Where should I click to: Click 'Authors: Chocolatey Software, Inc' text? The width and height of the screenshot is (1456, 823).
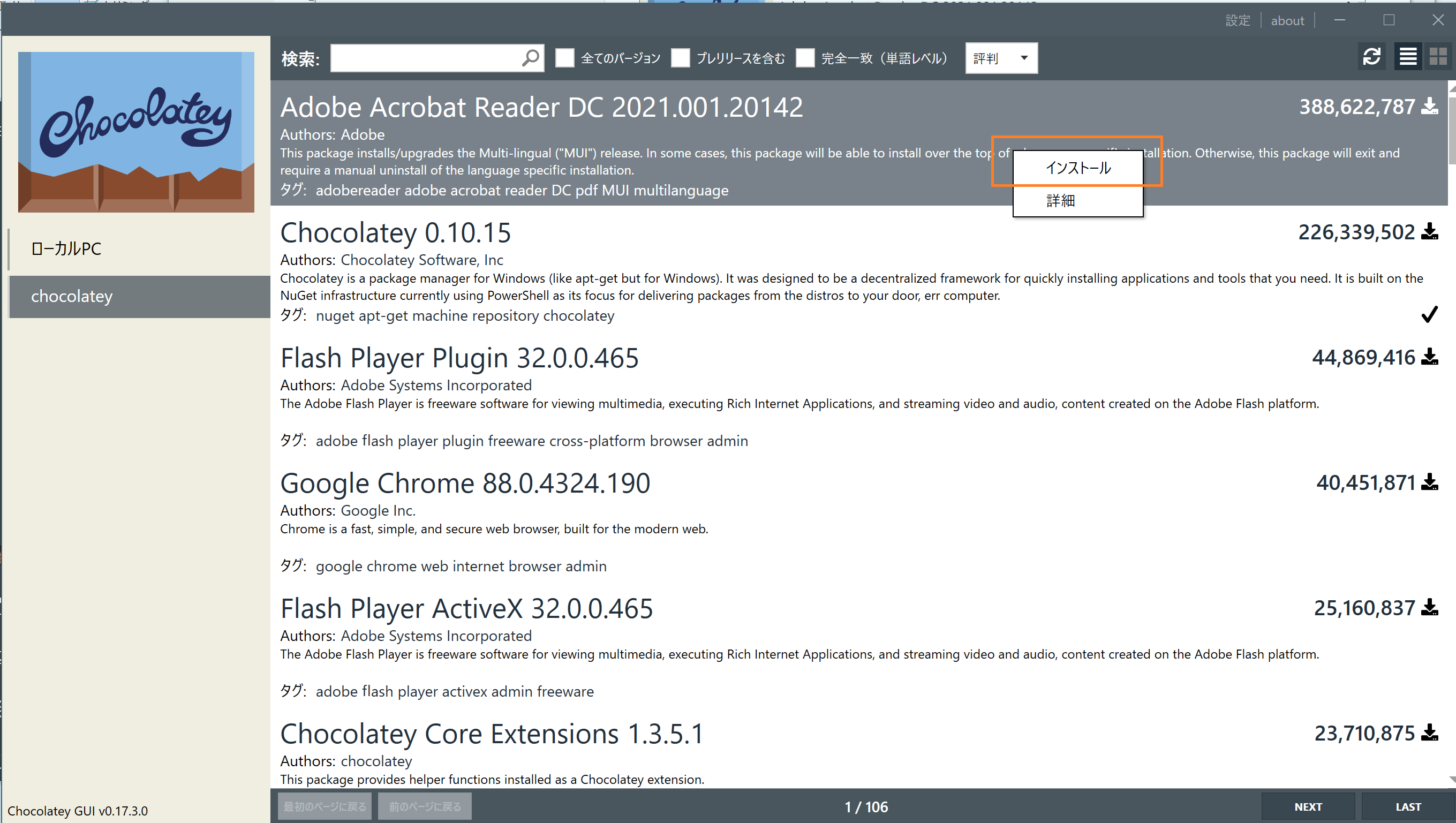(391, 260)
